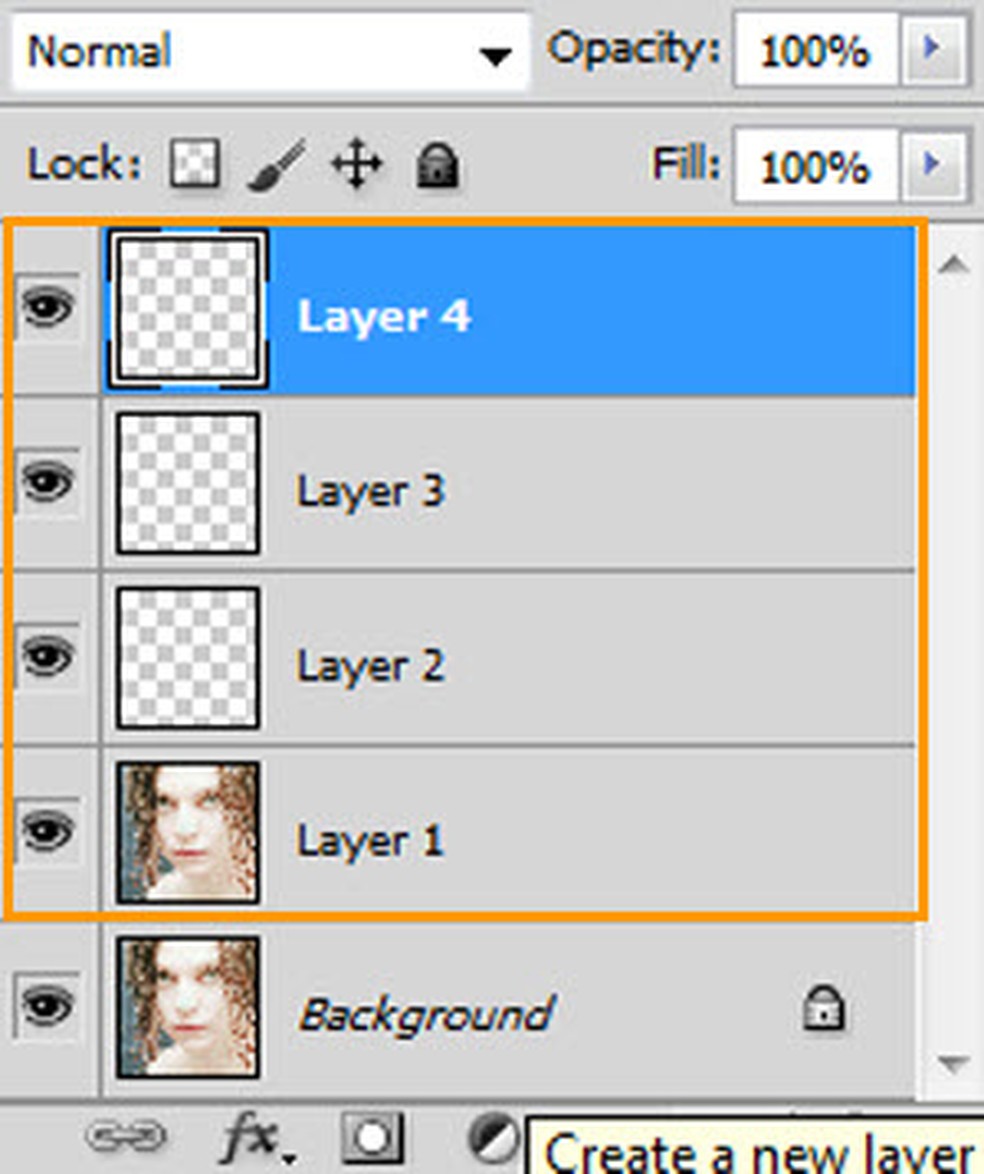Lock layer position
Screen dimensions: 984x1174
tap(356, 165)
